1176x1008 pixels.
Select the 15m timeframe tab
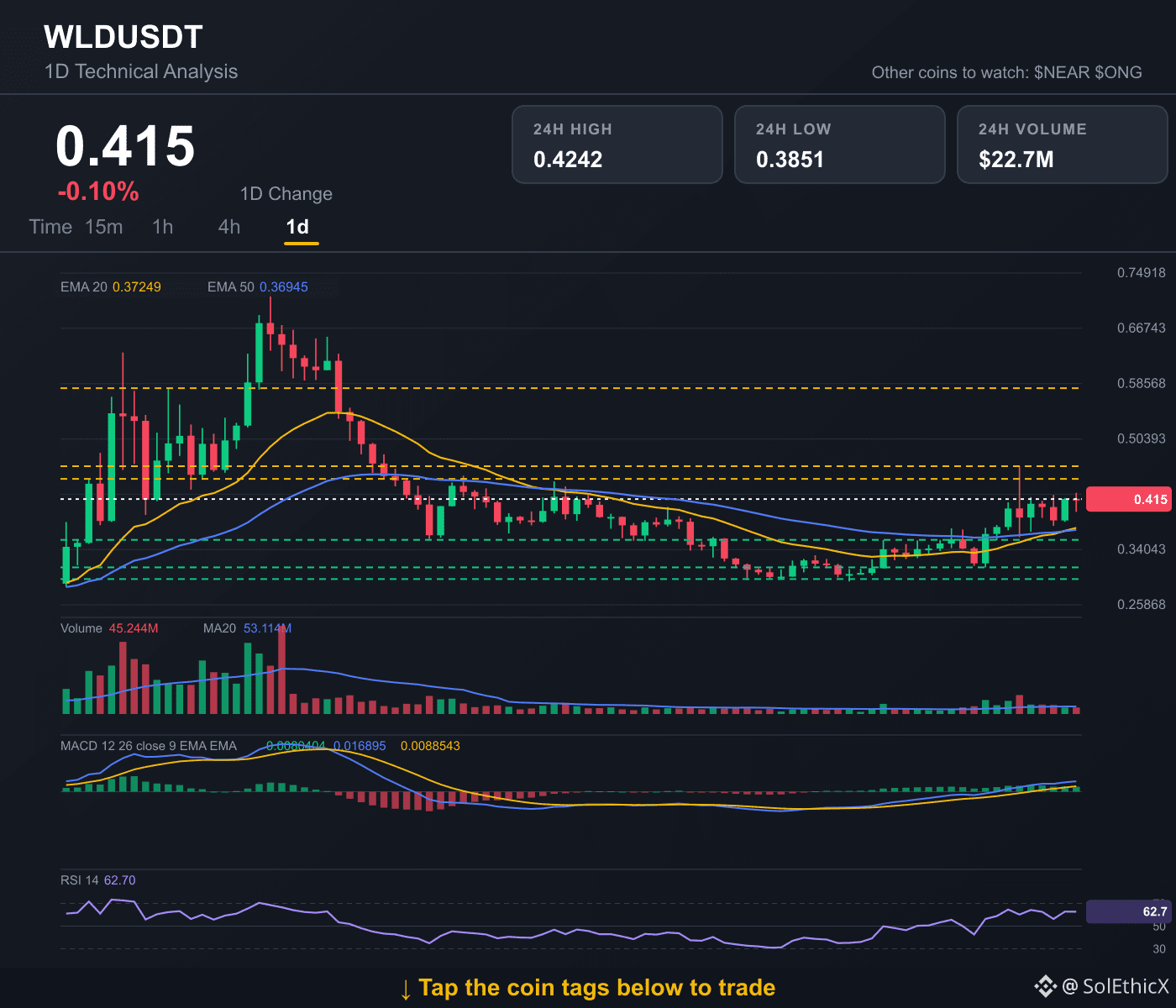[x=104, y=227]
